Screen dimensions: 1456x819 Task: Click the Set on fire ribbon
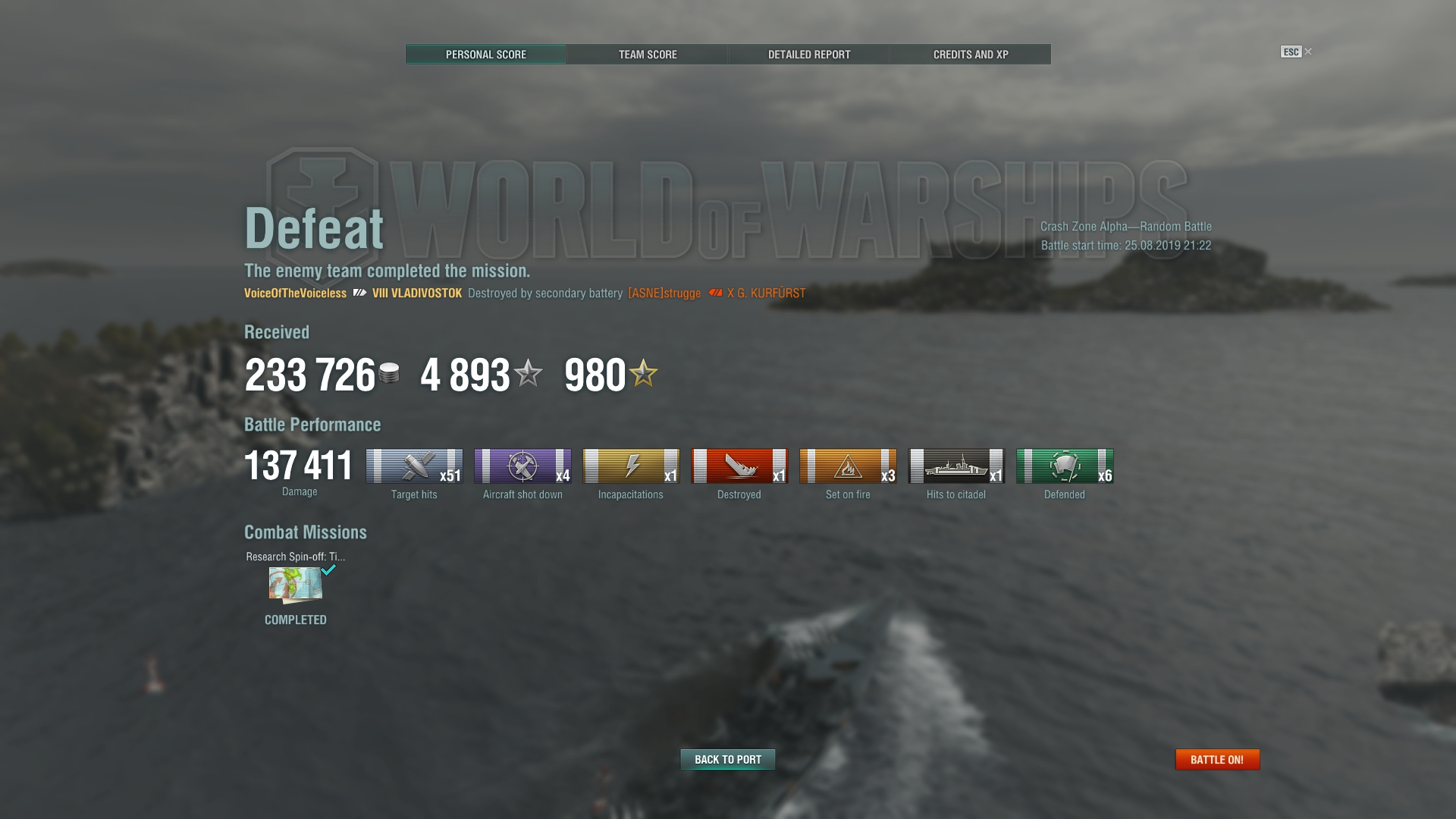[x=848, y=466]
